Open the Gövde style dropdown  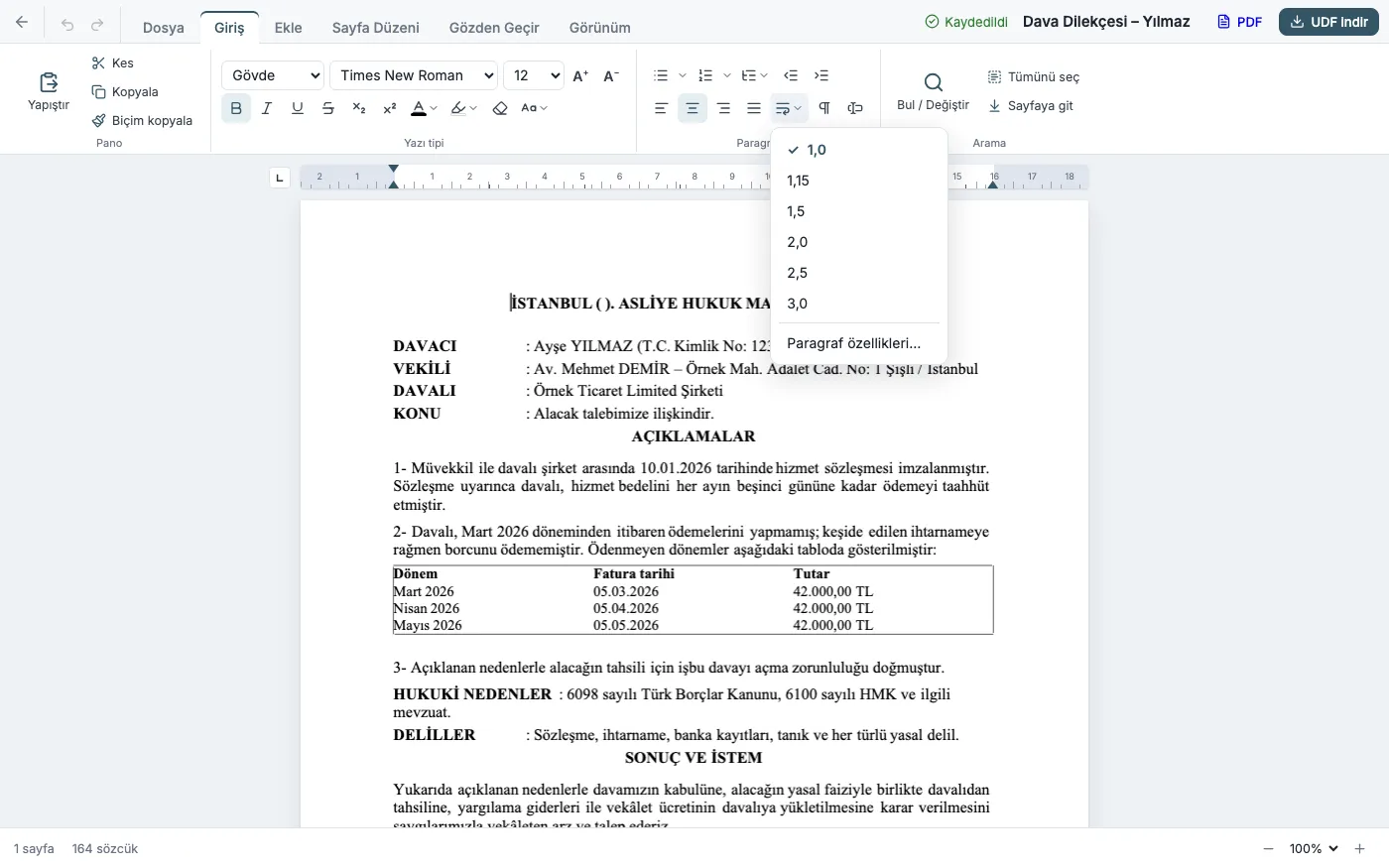(x=273, y=75)
